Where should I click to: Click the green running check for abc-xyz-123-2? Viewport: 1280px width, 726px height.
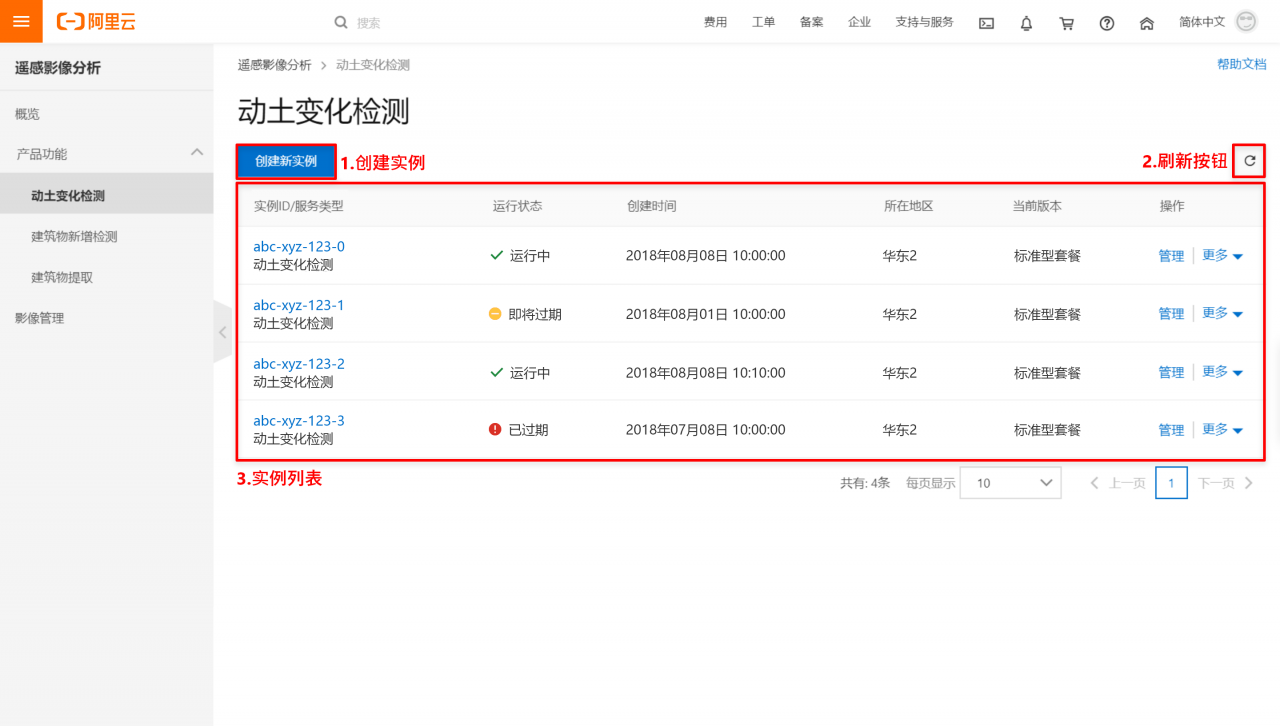(x=496, y=372)
